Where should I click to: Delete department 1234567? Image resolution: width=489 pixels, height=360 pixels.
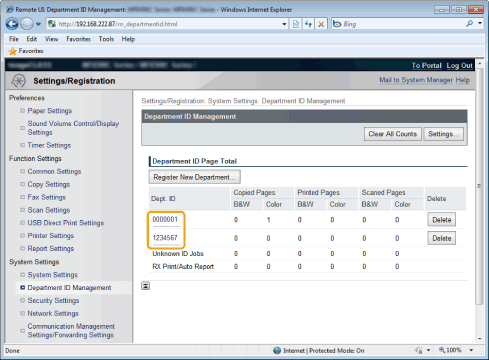(x=442, y=238)
